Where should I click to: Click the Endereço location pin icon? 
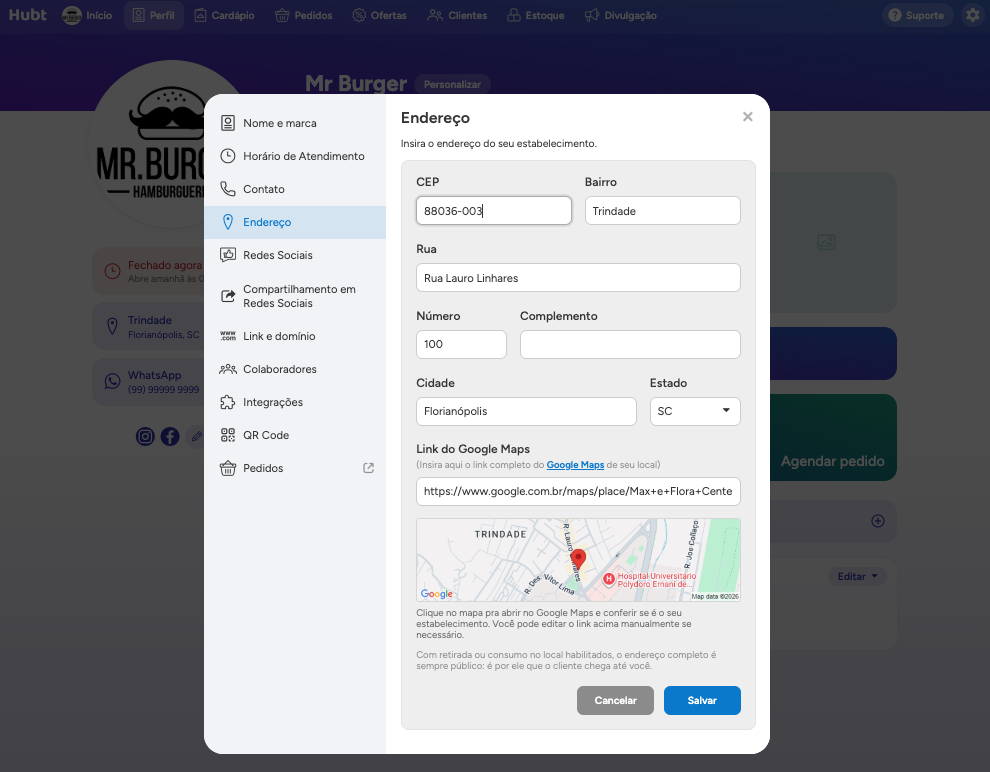[228, 222]
